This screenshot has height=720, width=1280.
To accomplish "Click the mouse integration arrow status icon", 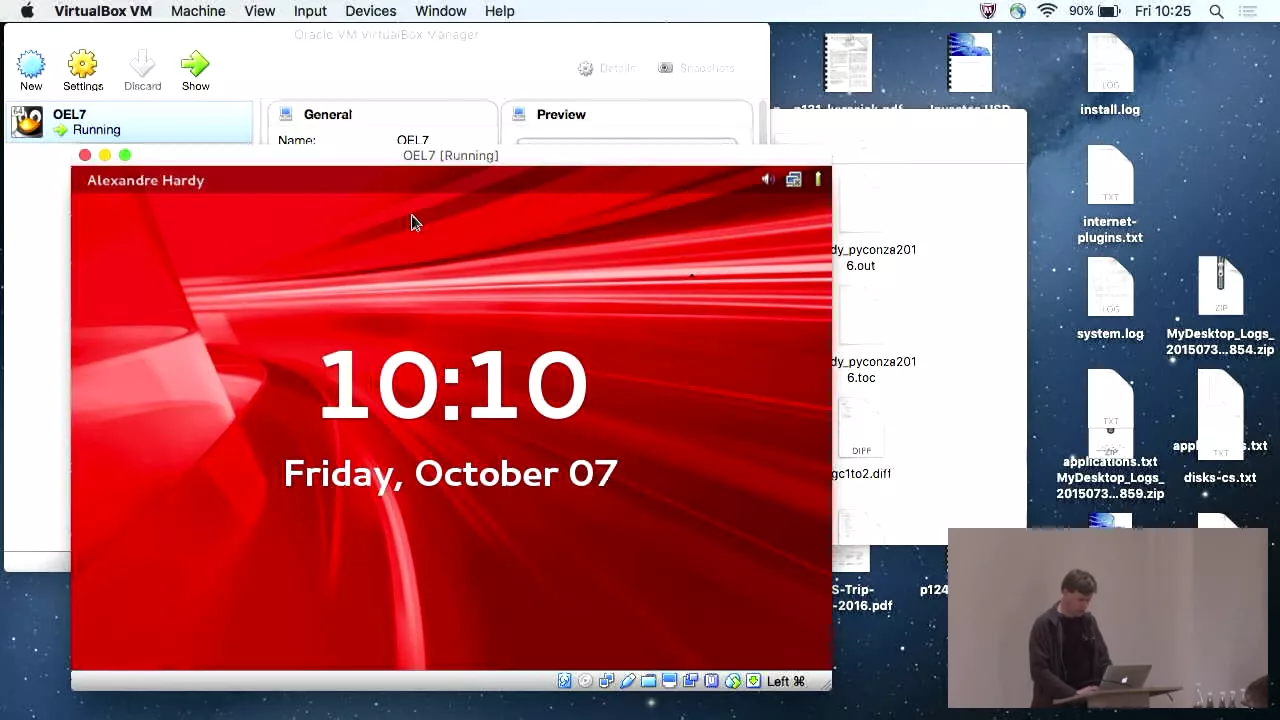I will [x=733, y=681].
